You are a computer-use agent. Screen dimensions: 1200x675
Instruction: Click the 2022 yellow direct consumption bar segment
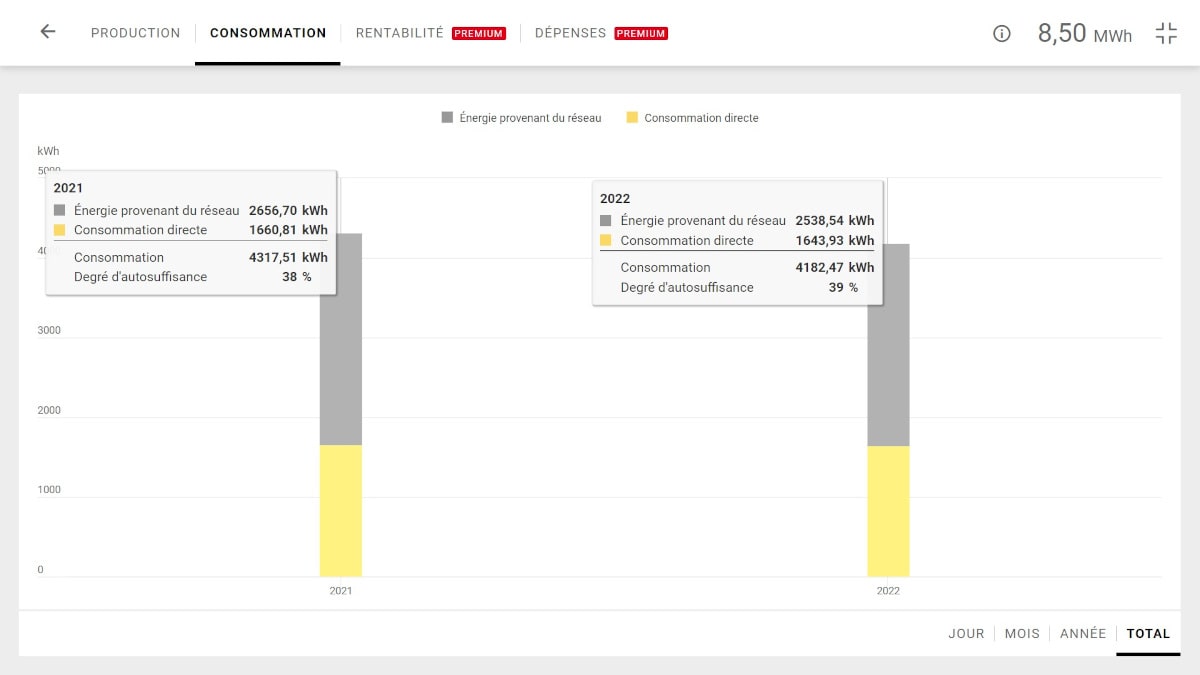point(888,510)
